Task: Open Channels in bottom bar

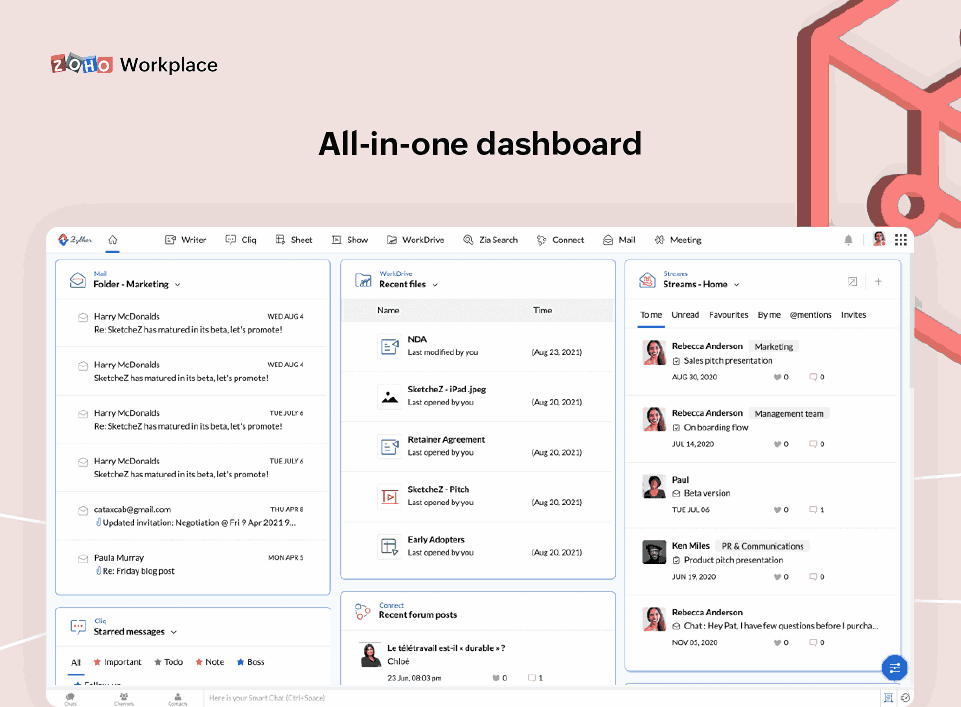Action: tap(124, 699)
